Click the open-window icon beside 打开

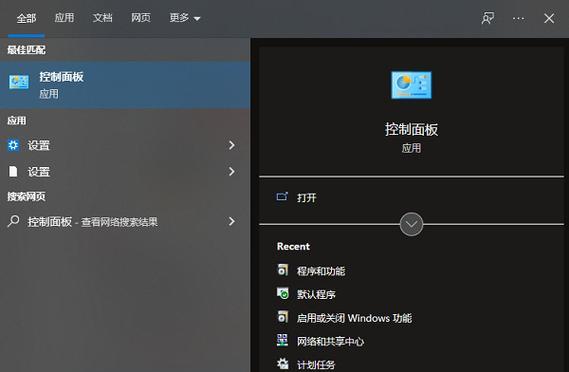[282, 197]
